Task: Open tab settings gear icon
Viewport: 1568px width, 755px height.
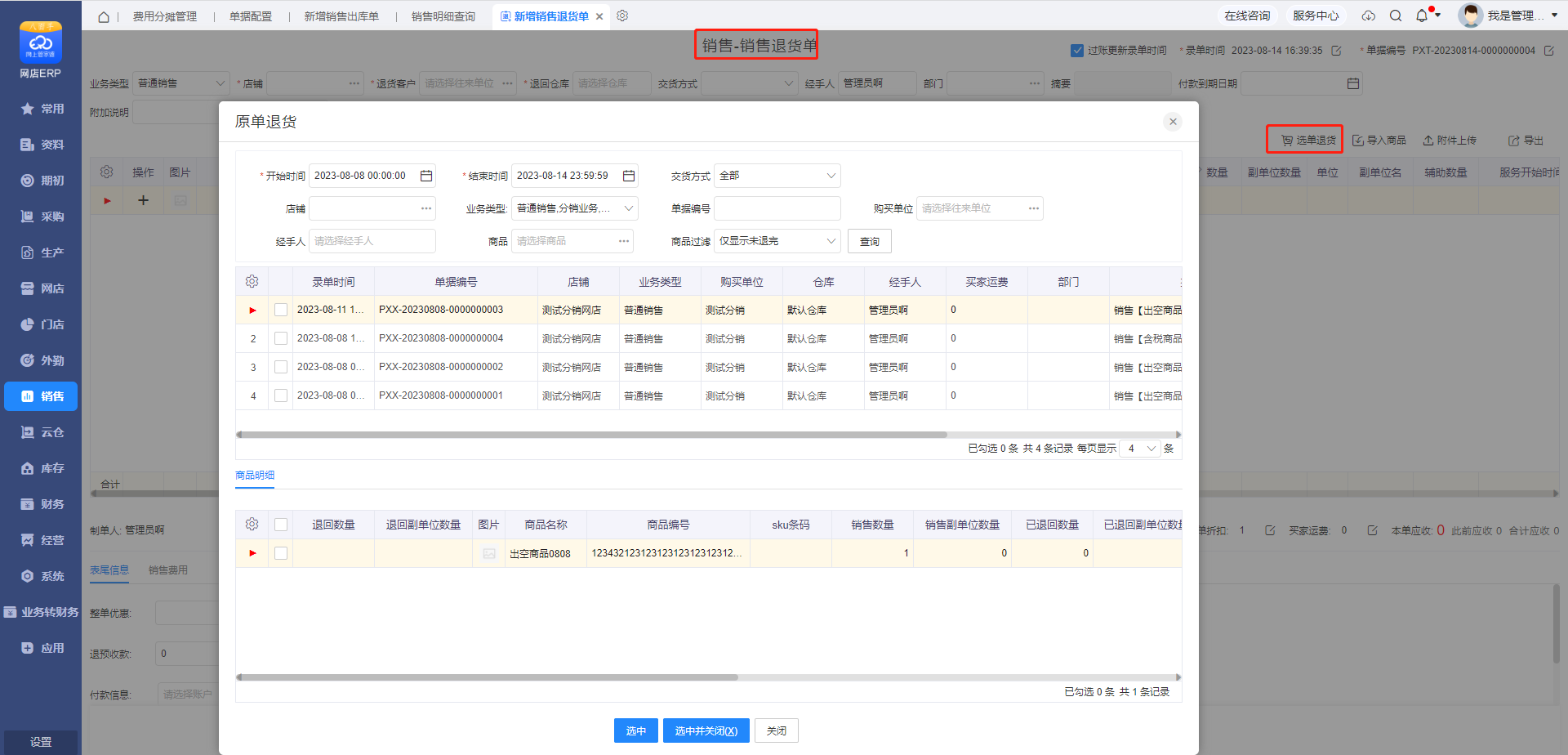Action: point(622,16)
